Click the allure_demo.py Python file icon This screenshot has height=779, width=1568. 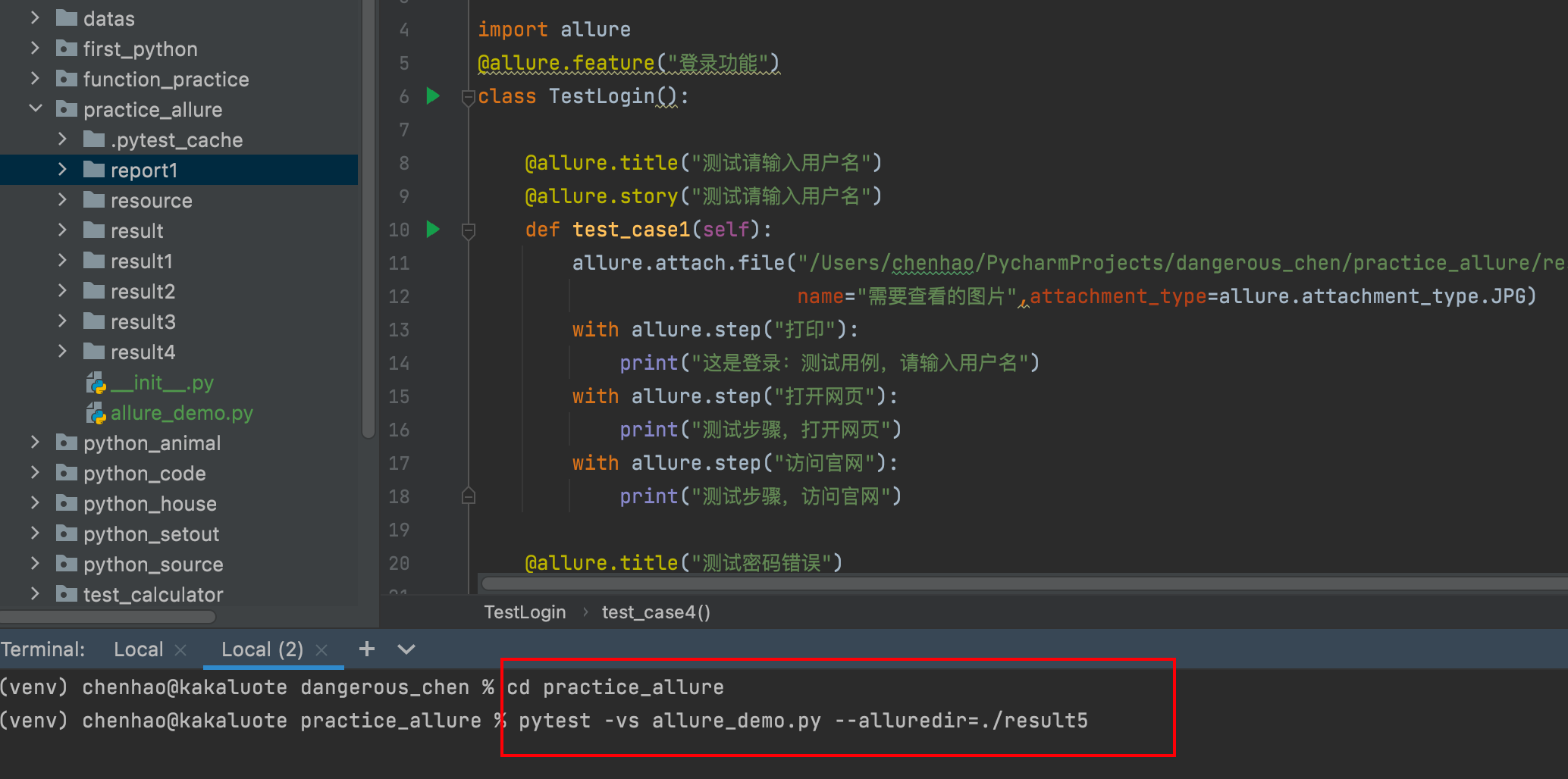coord(96,413)
